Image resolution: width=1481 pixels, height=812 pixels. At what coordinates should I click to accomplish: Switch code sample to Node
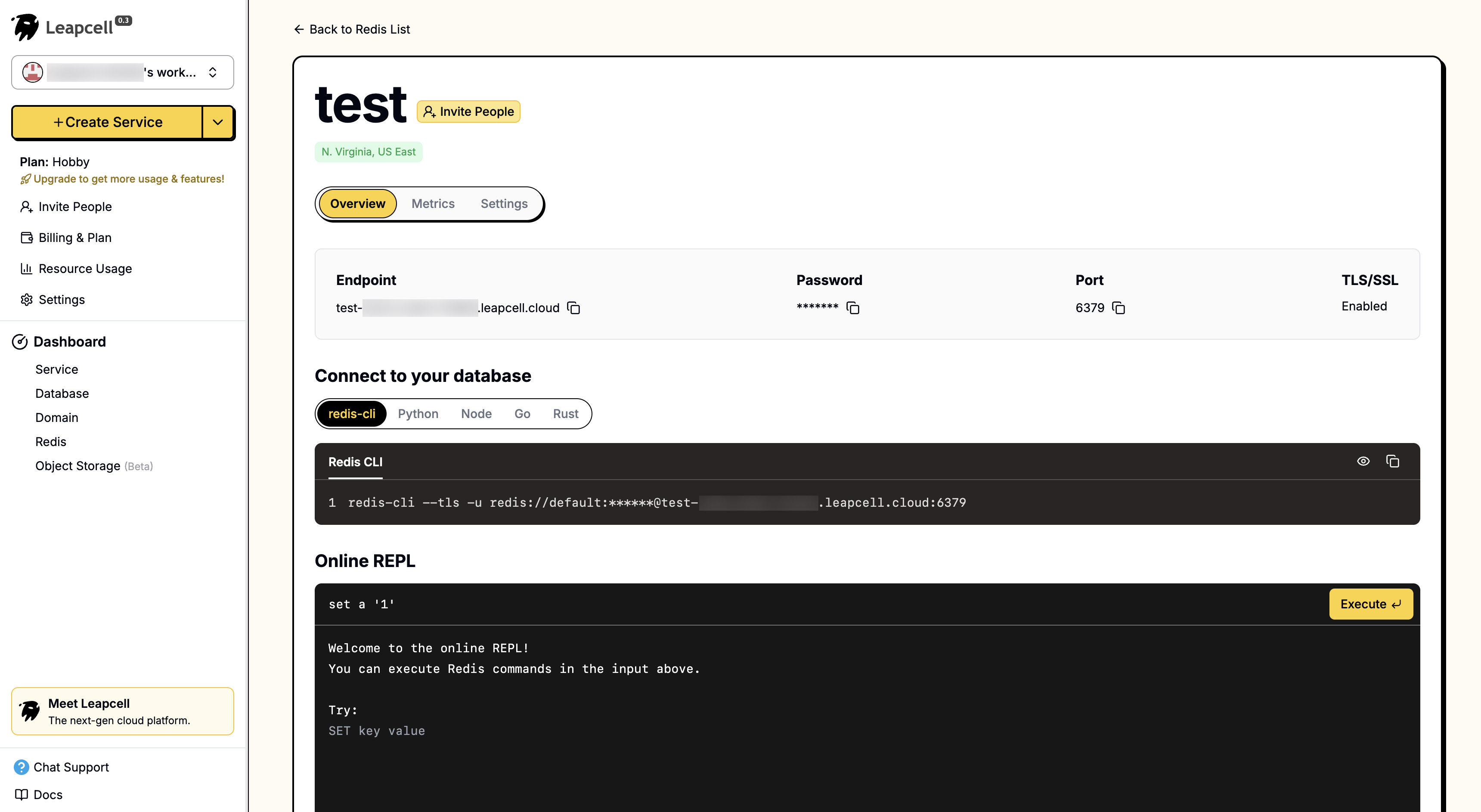pyautogui.click(x=476, y=413)
